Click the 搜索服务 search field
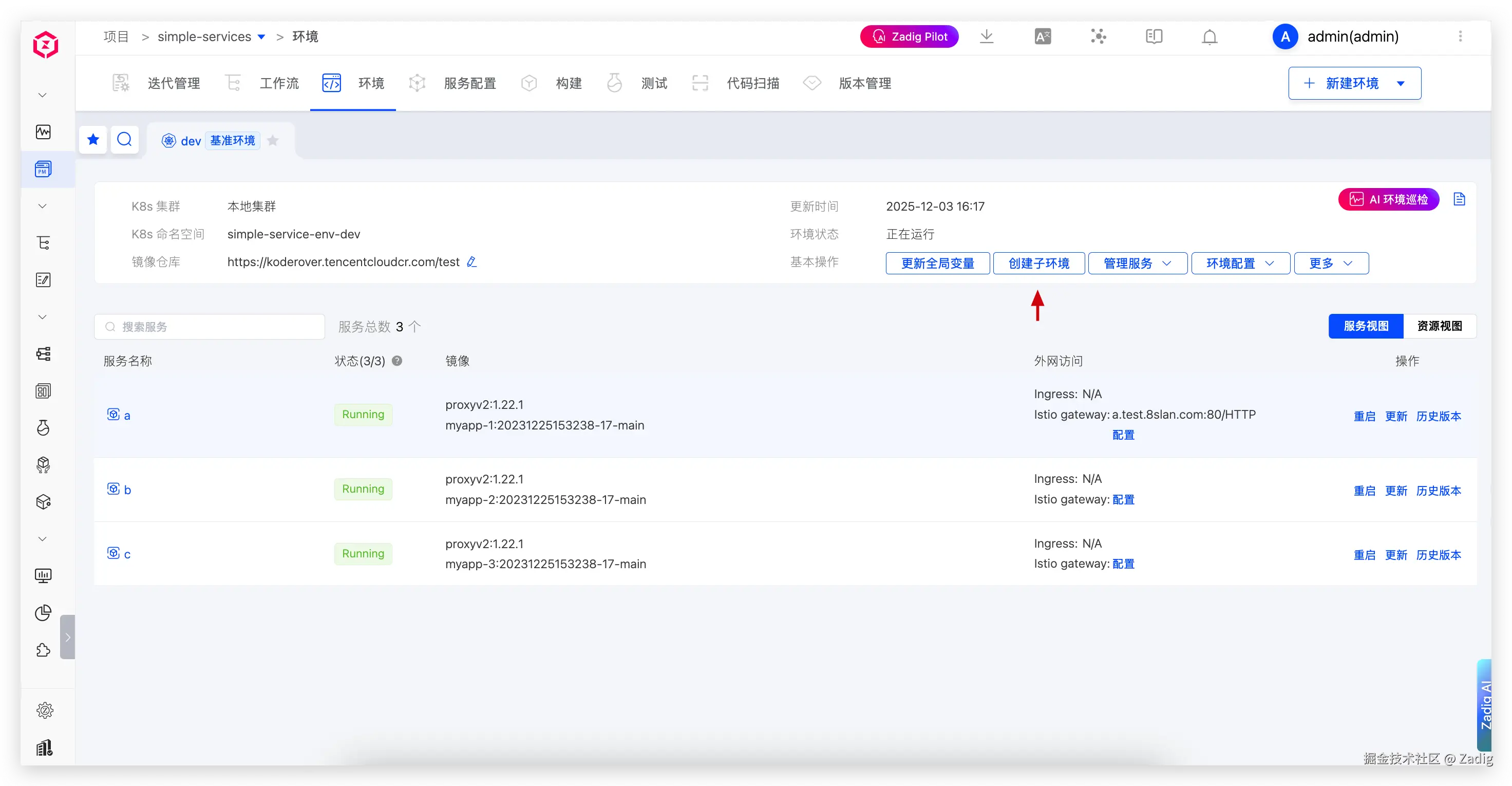 (x=210, y=326)
